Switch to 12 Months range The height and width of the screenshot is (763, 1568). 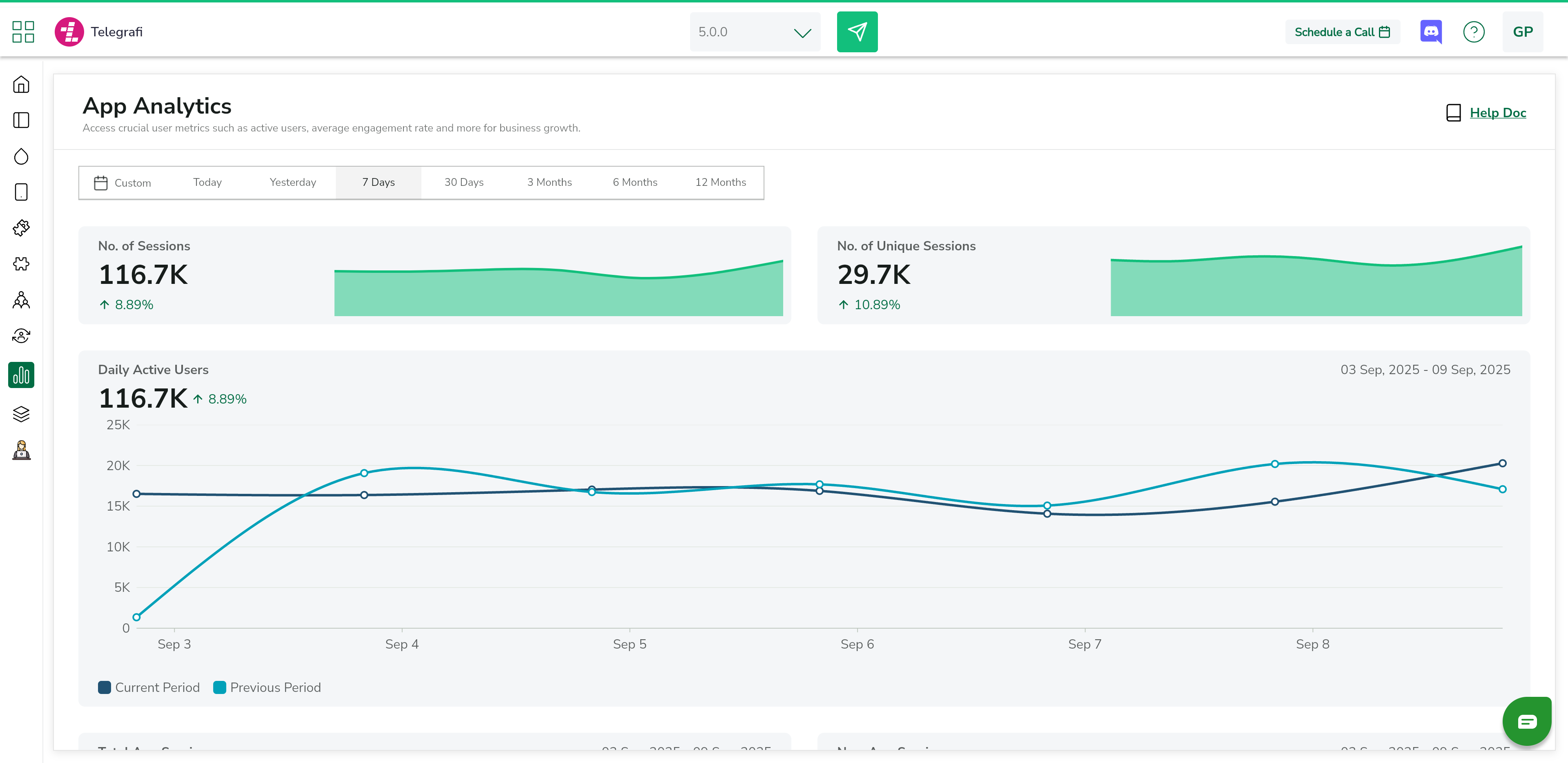click(720, 182)
